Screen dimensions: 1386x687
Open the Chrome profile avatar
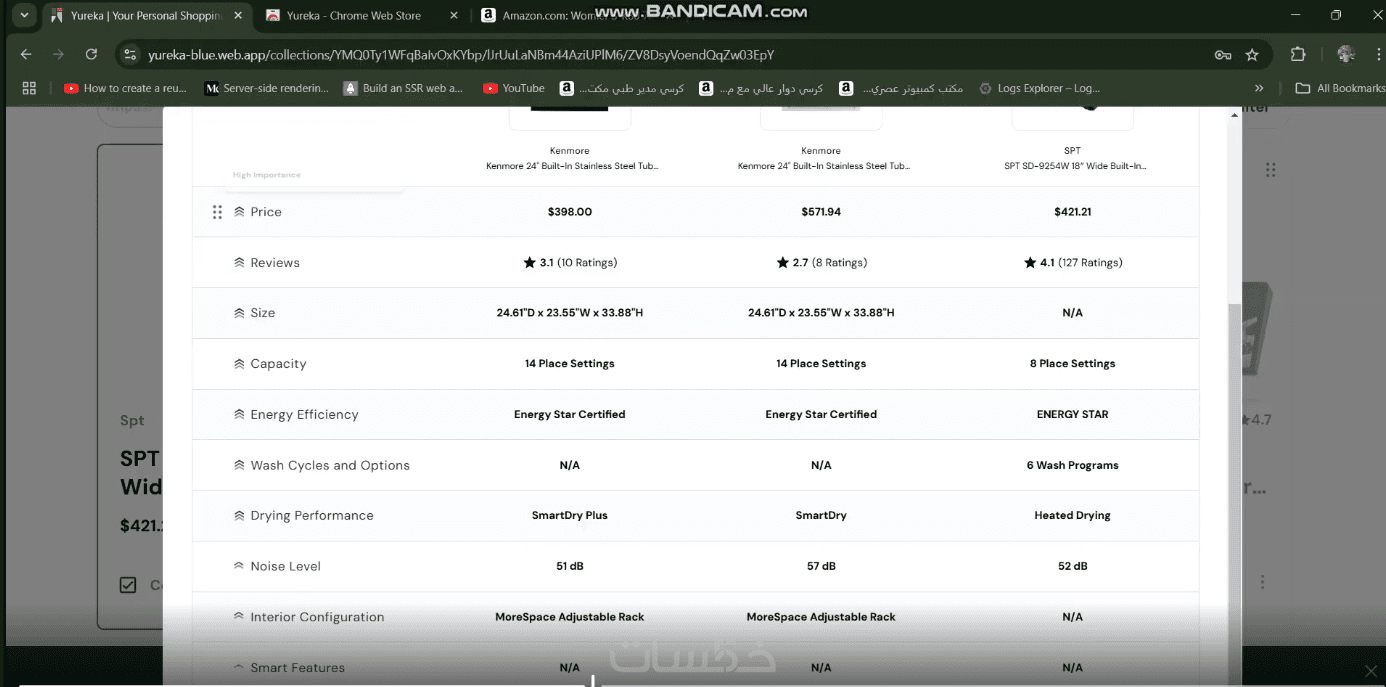pyautogui.click(x=1345, y=54)
